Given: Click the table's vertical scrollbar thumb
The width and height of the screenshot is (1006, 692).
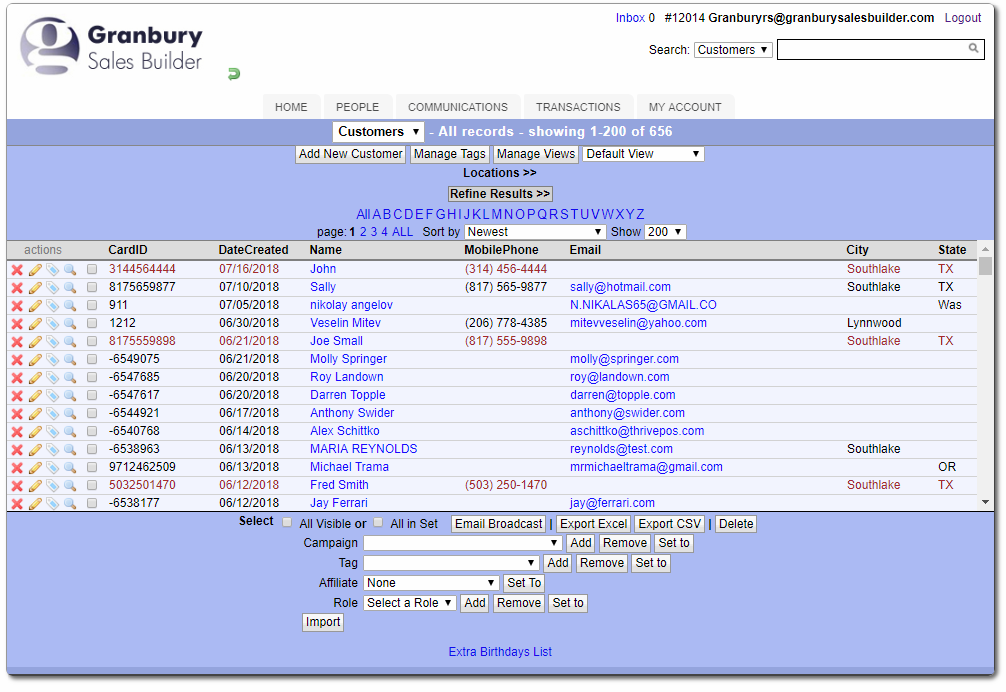Looking at the screenshot, I should (x=985, y=266).
